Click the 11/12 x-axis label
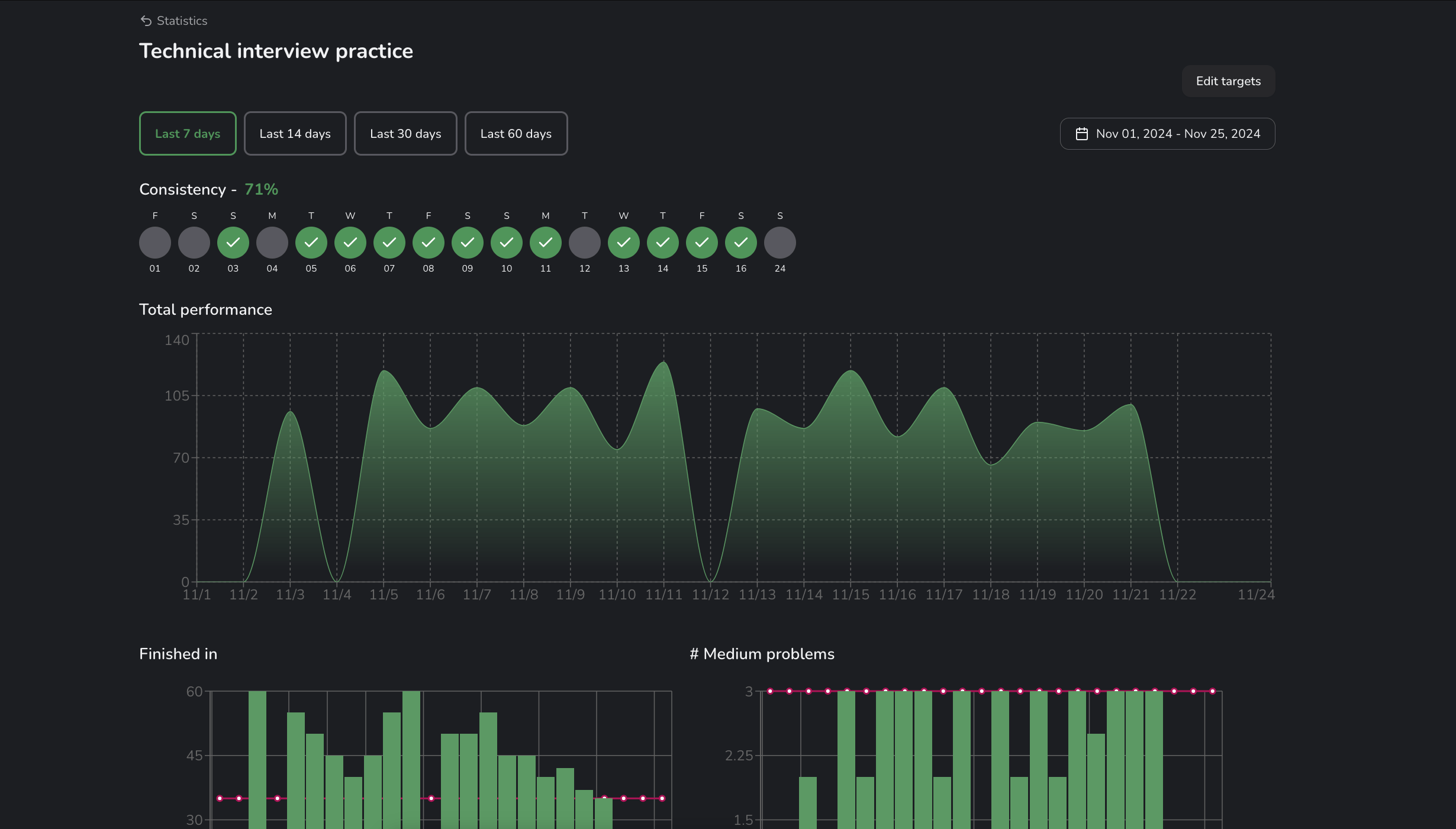1456x829 pixels. 710,595
